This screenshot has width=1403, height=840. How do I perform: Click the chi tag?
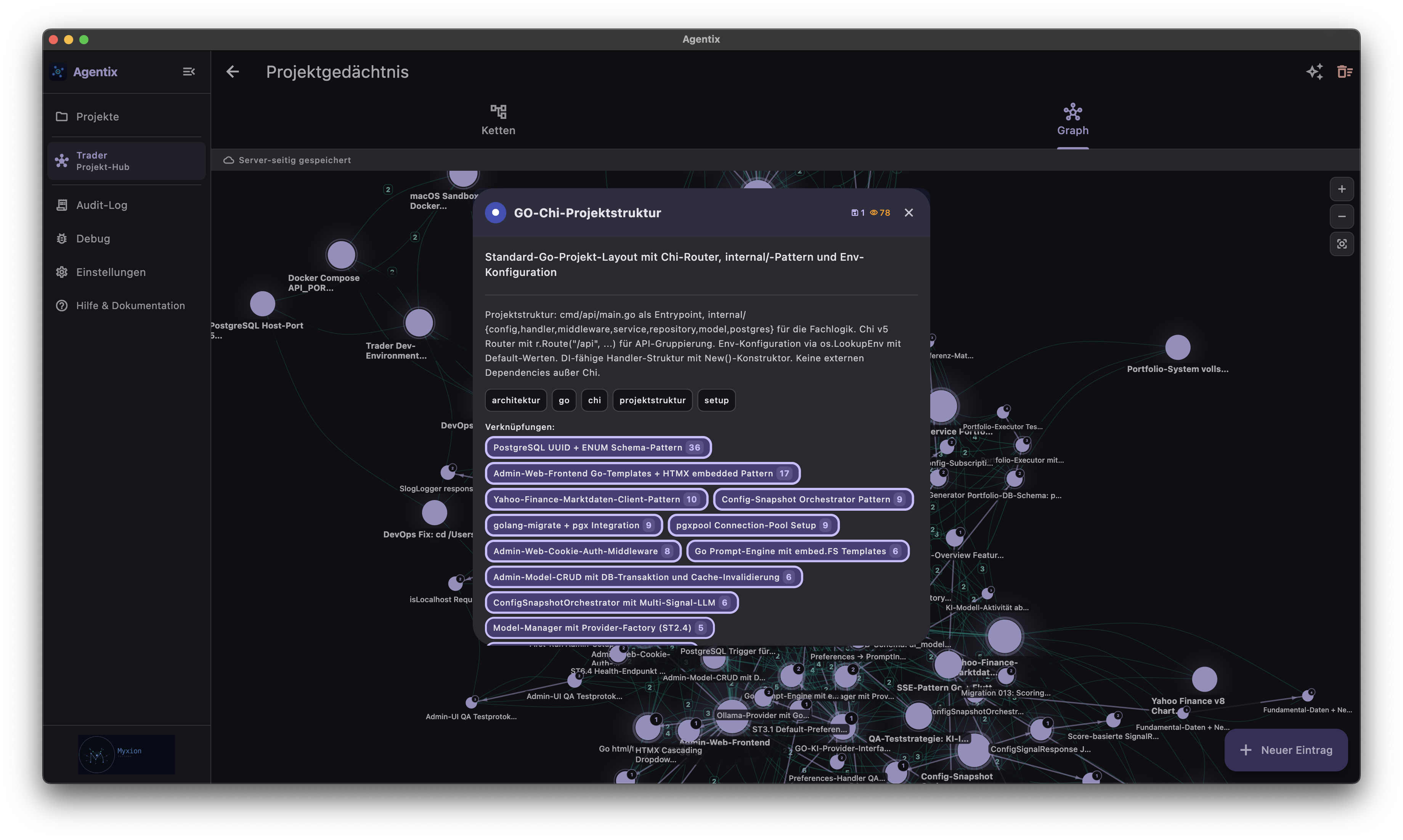click(594, 400)
